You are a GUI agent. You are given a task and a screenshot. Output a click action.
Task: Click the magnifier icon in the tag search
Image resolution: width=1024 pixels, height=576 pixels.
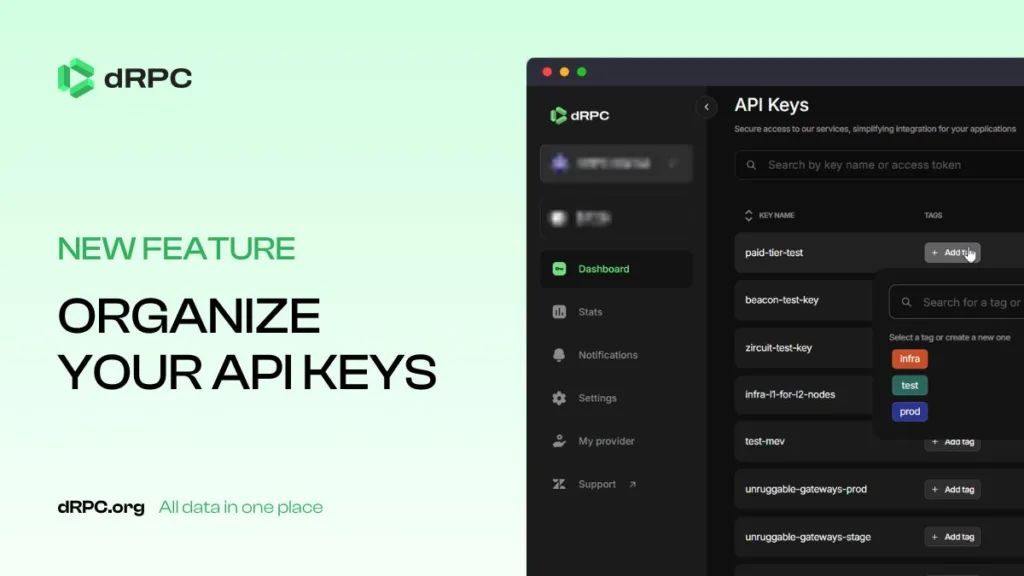(x=906, y=302)
